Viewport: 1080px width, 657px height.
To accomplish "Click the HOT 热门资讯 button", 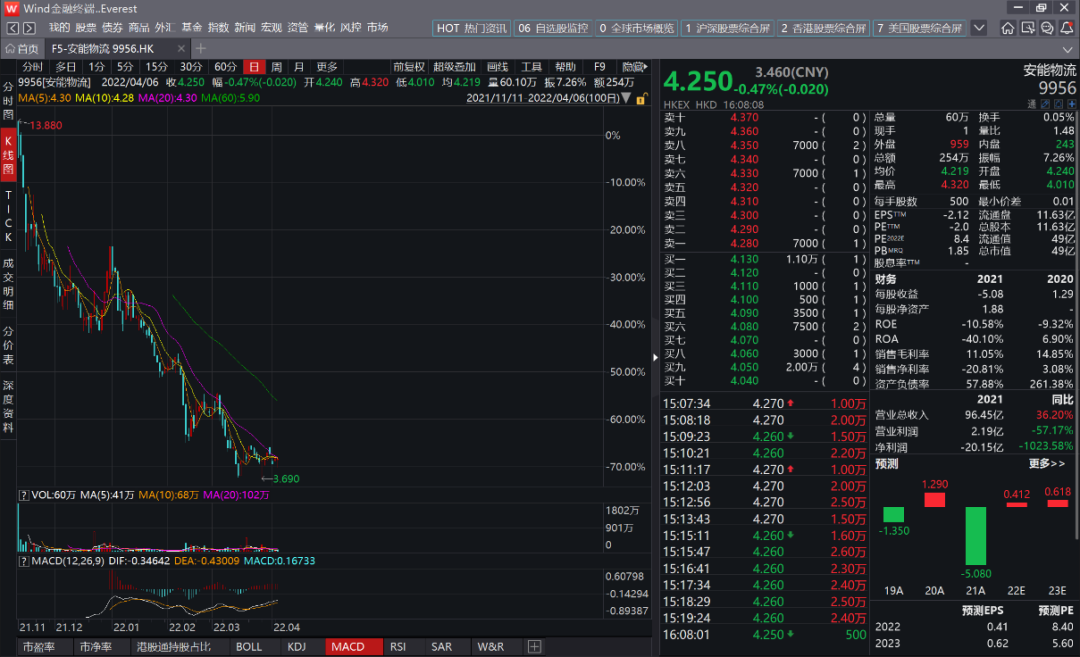I will (x=471, y=28).
